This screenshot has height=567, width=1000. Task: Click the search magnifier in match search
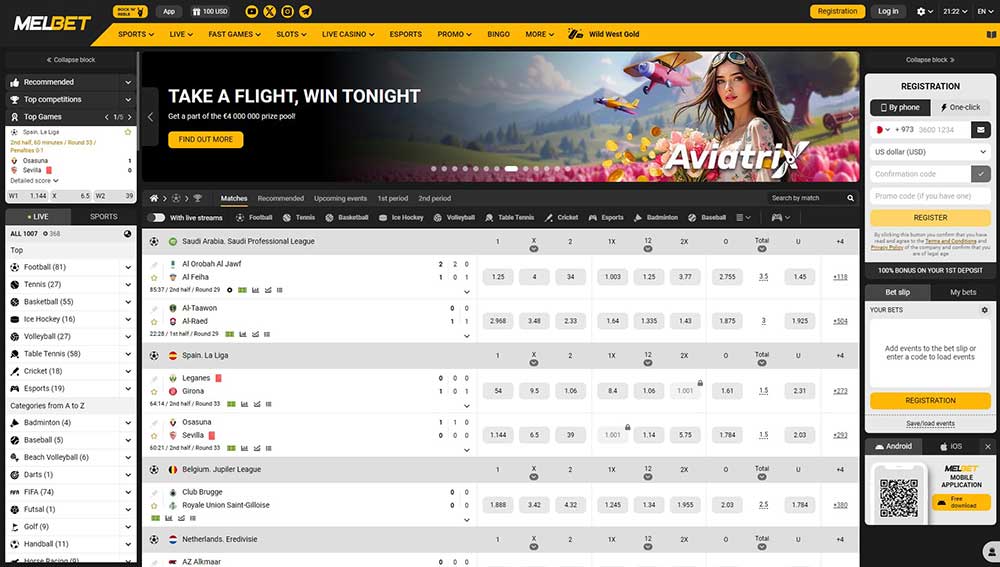850,198
